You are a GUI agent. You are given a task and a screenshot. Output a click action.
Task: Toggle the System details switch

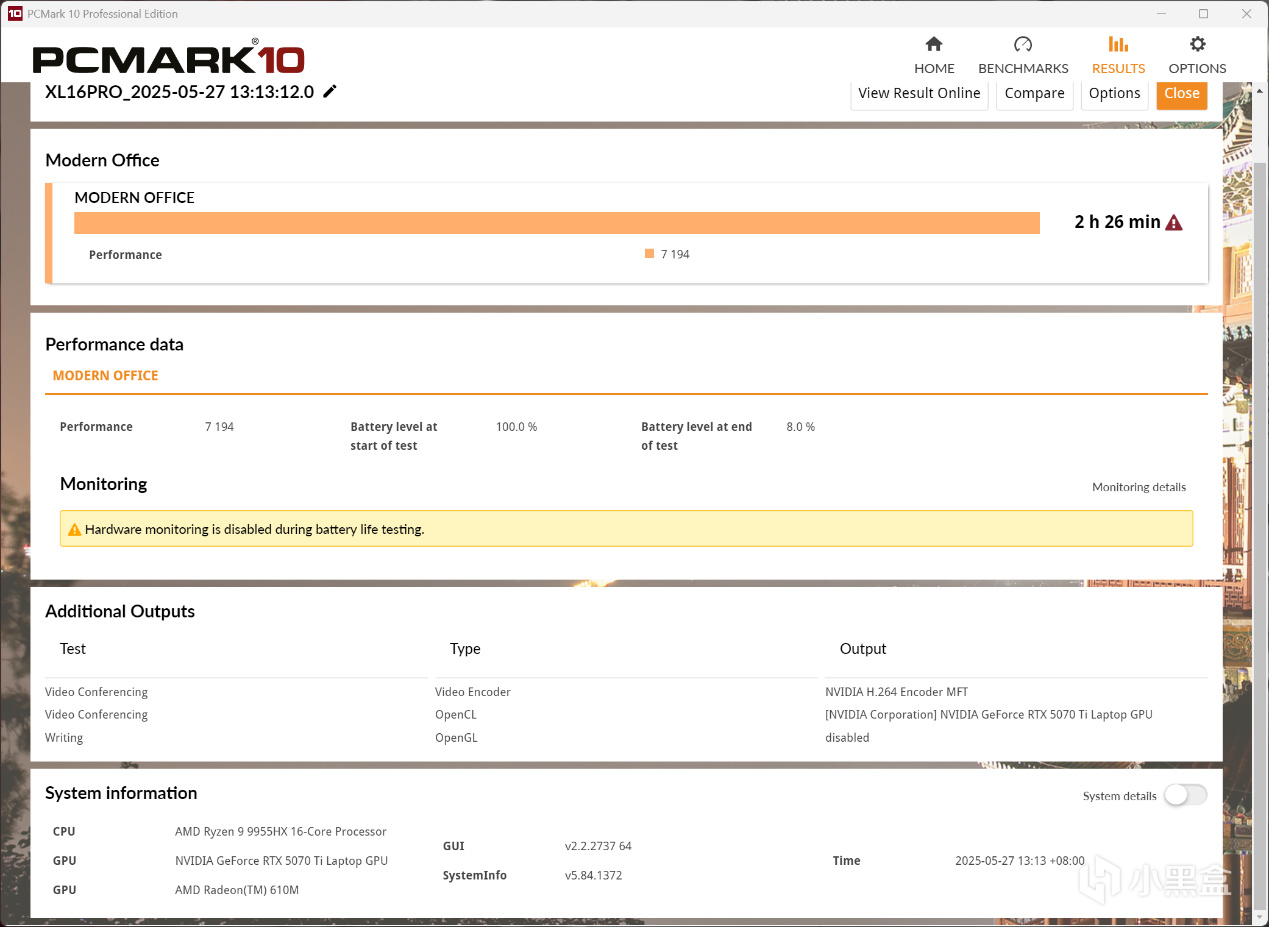pyautogui.click(x=1185, y=795)
